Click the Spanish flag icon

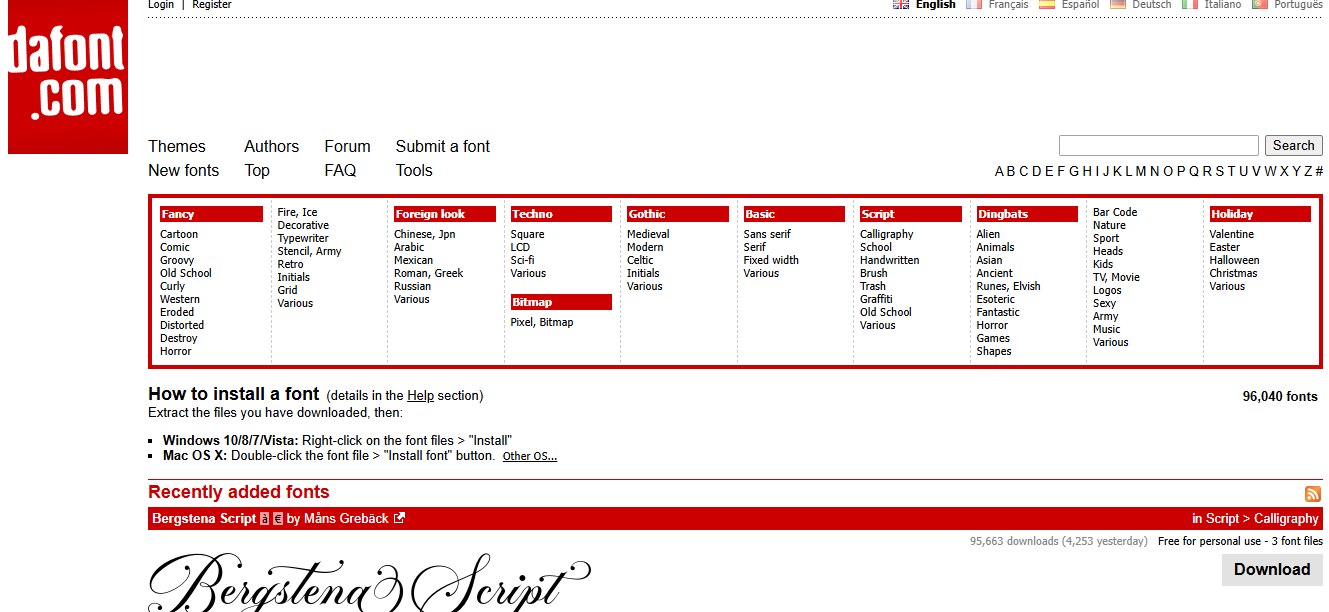tap(1047, 4)
